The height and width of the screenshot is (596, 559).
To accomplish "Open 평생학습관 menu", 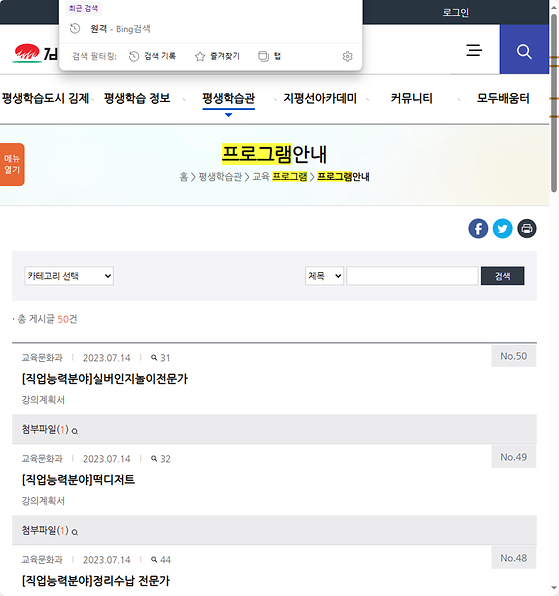I will pos(228,99).
